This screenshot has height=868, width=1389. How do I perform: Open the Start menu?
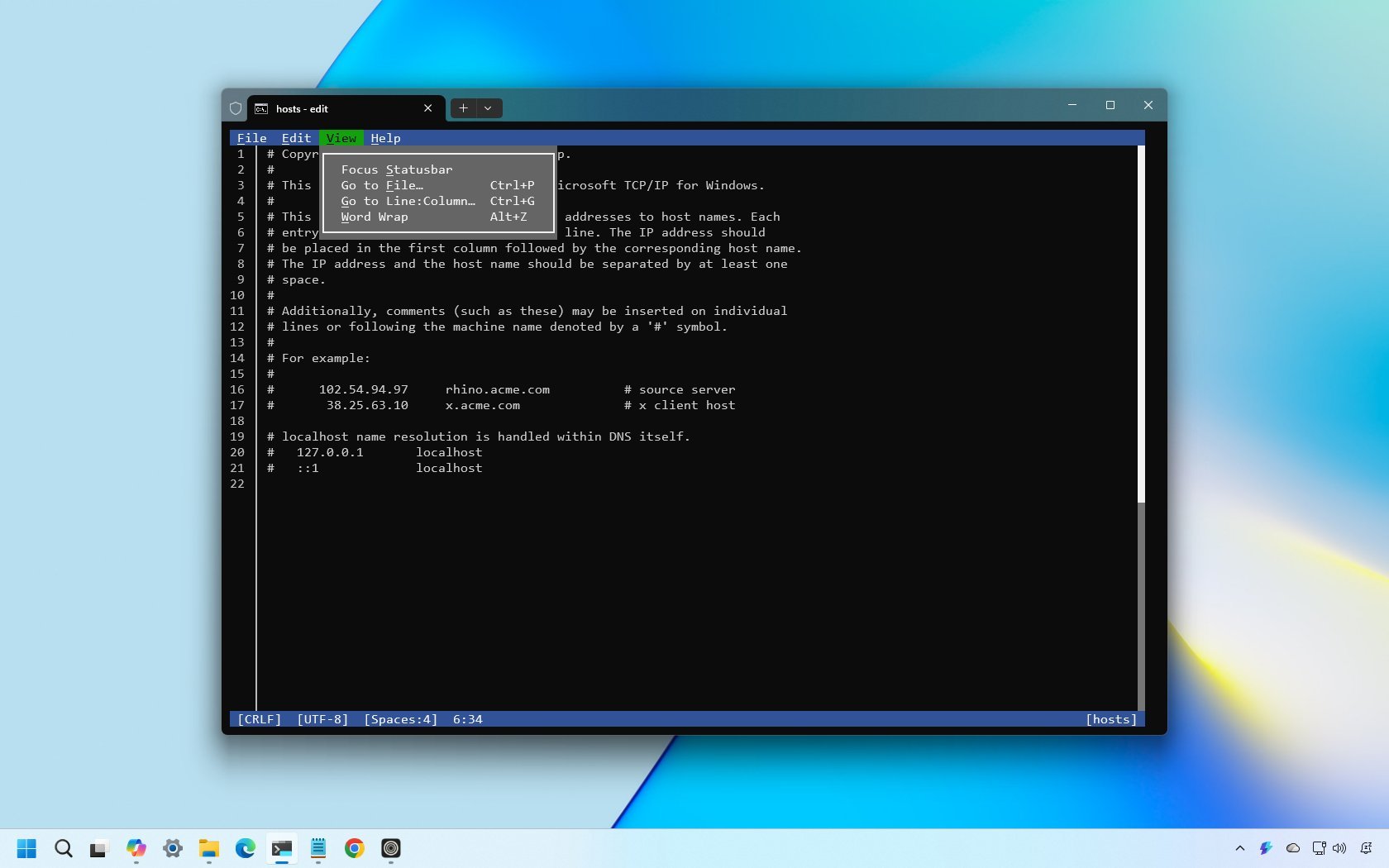pos(25,849)
